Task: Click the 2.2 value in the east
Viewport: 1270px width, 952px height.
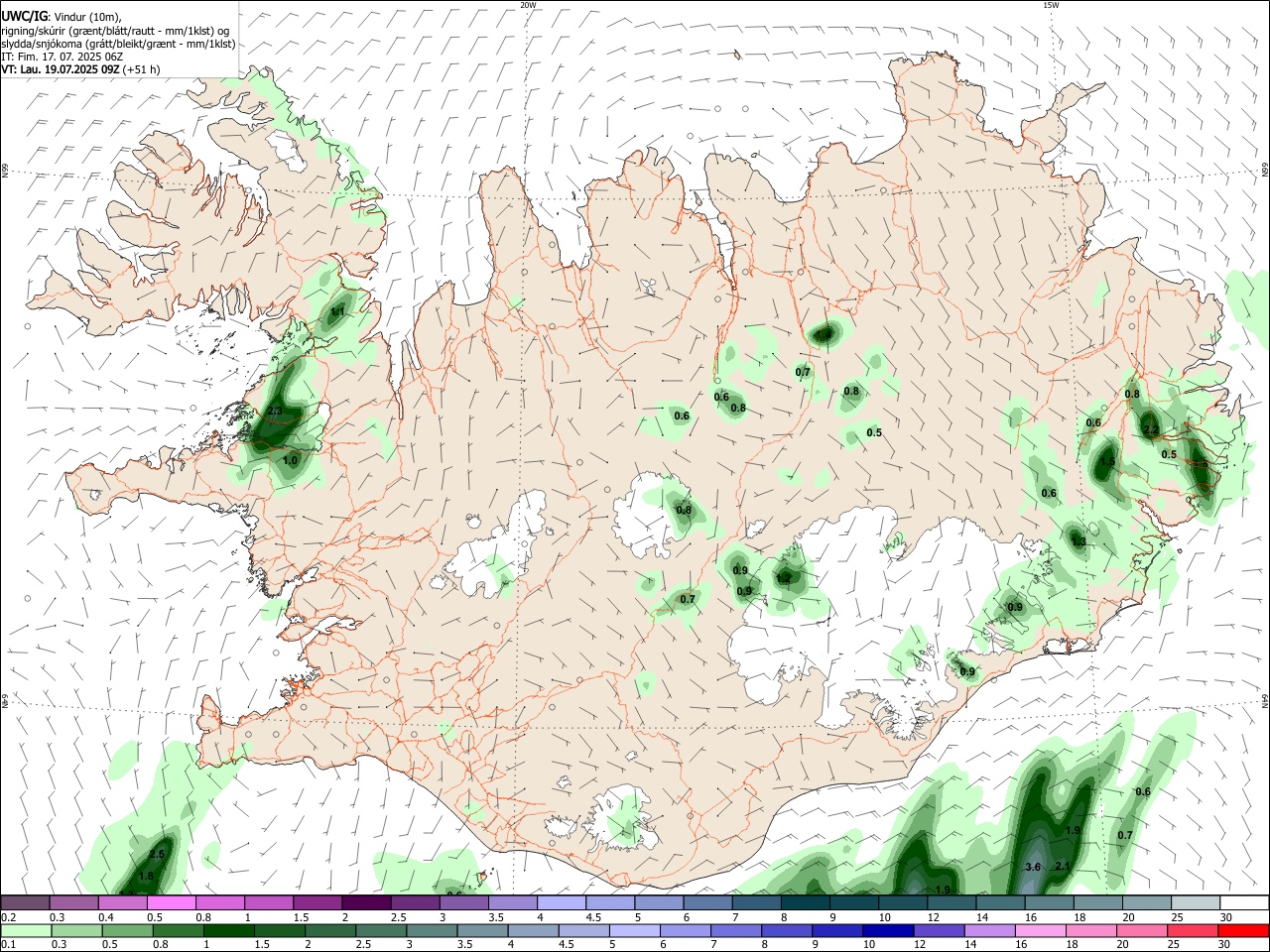Action: (1151, 429)
